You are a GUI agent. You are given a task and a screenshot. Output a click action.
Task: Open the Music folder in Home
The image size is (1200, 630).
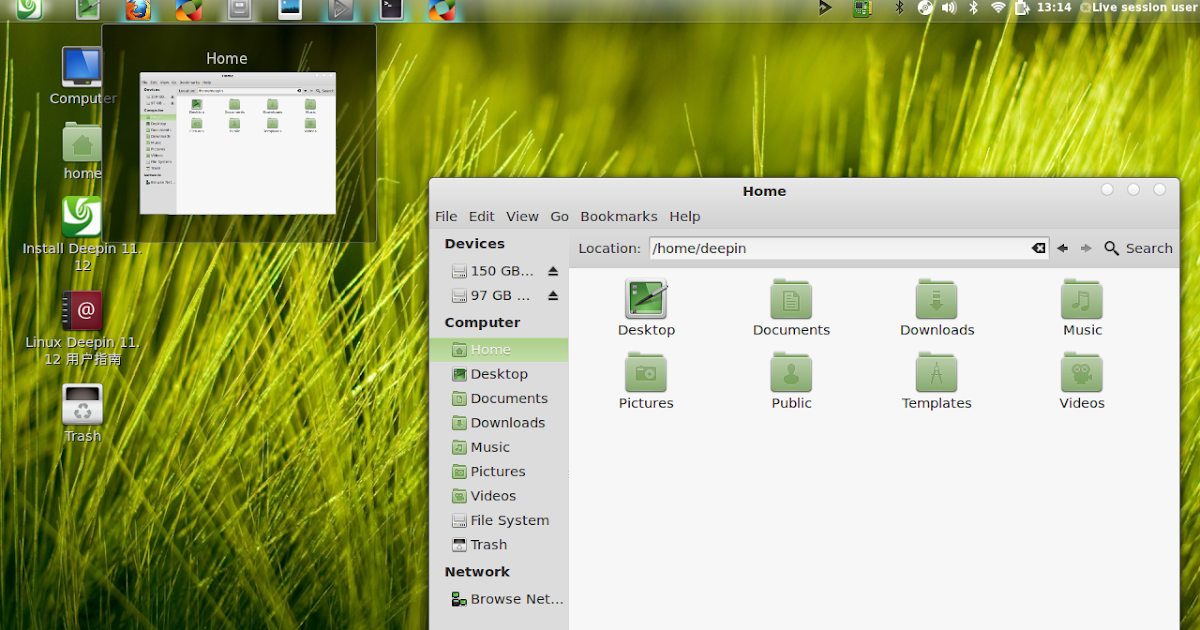pos(1081,300)
